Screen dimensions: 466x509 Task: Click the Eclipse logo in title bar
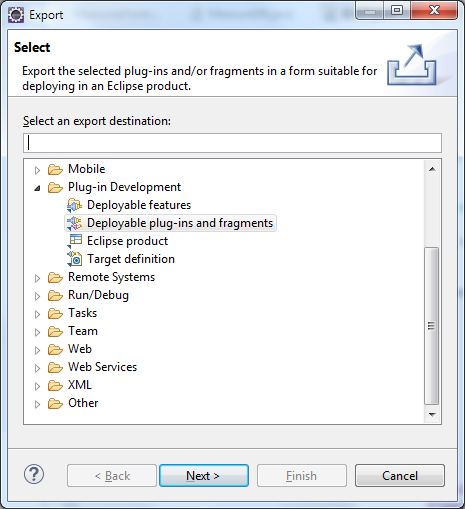click(16, 15)
